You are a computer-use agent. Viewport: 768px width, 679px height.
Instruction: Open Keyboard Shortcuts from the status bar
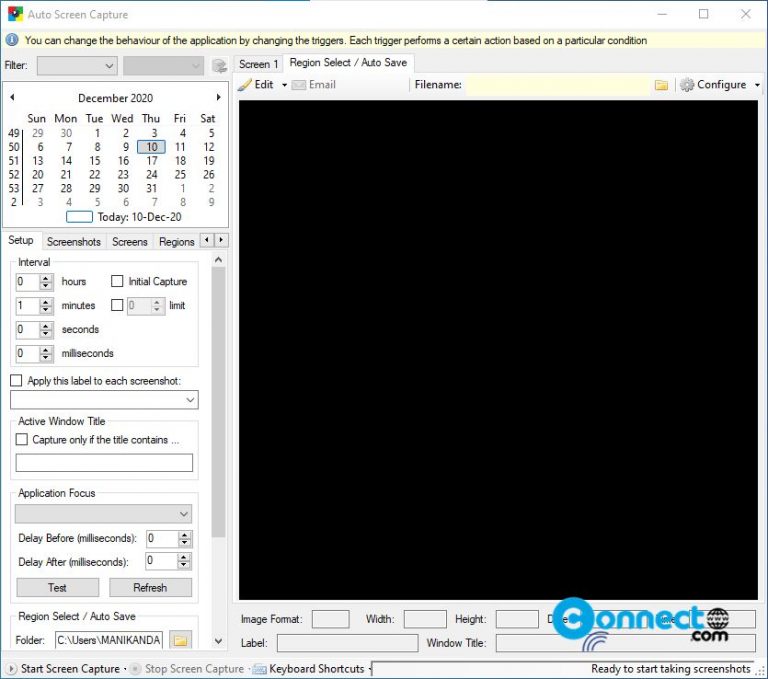tap(309, 669)
